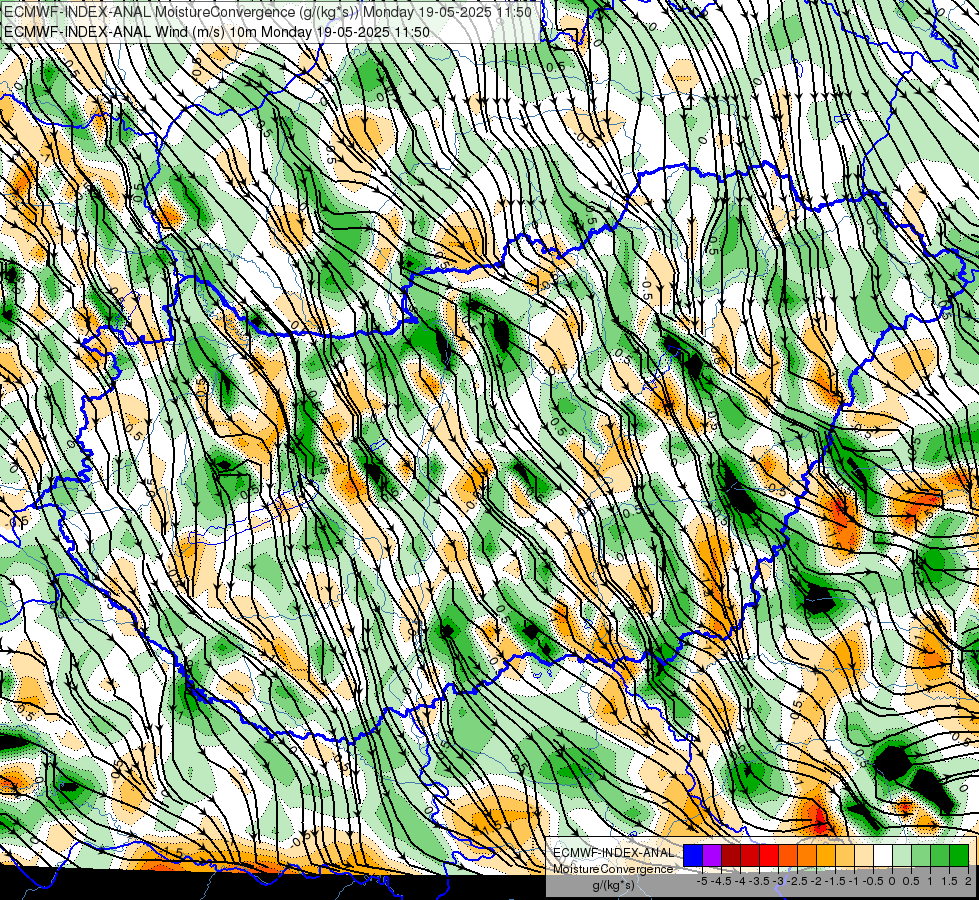Click the blue legend swatch left of -5
The height and width of the screenshot is (900, 979).
coord(693,855)
